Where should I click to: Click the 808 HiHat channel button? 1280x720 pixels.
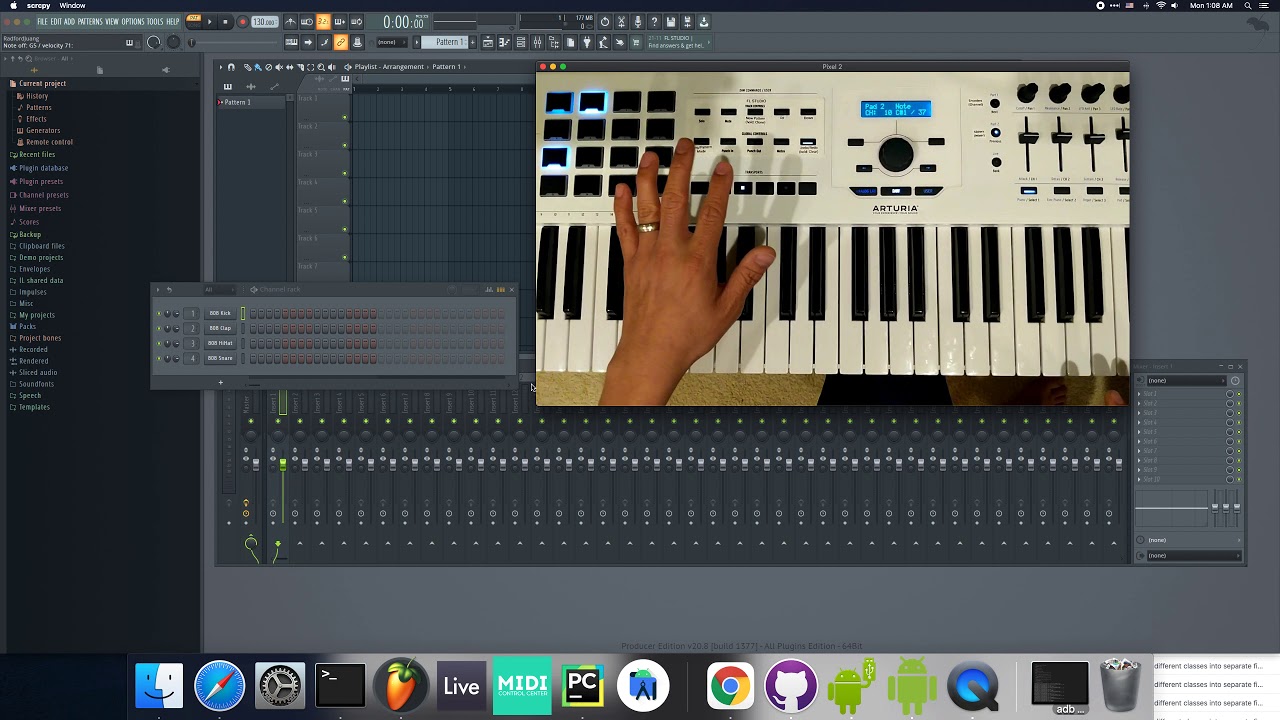click(x=220, y=343)
